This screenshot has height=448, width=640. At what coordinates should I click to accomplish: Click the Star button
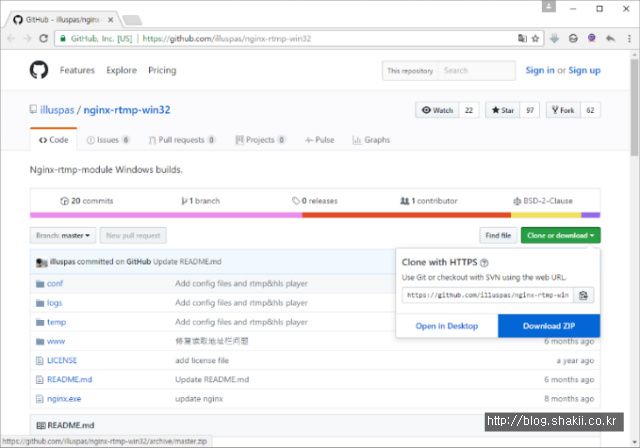(x=503, y=110)
